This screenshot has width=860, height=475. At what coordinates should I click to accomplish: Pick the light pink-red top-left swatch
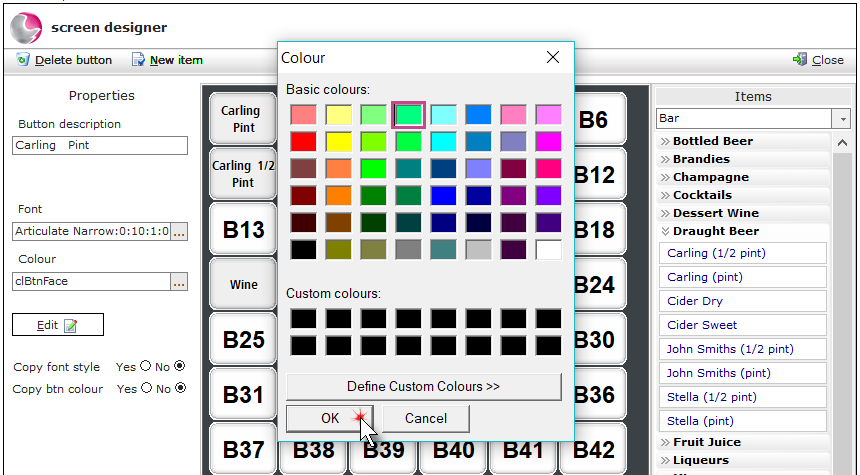[303, 115]
